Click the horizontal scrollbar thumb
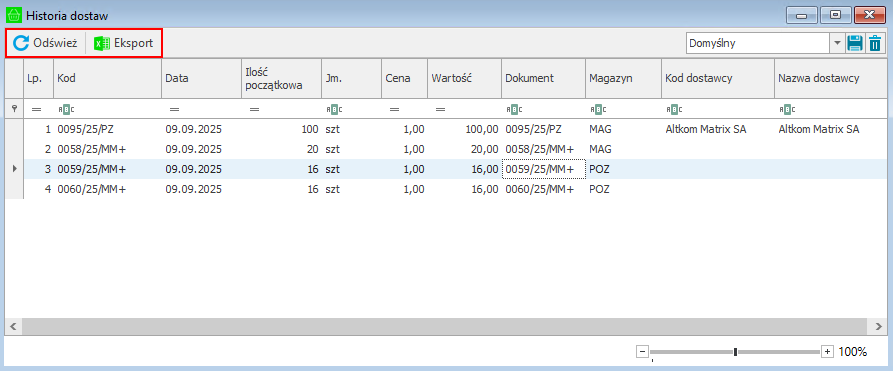The image size is (893, 371). coord(445,326)
